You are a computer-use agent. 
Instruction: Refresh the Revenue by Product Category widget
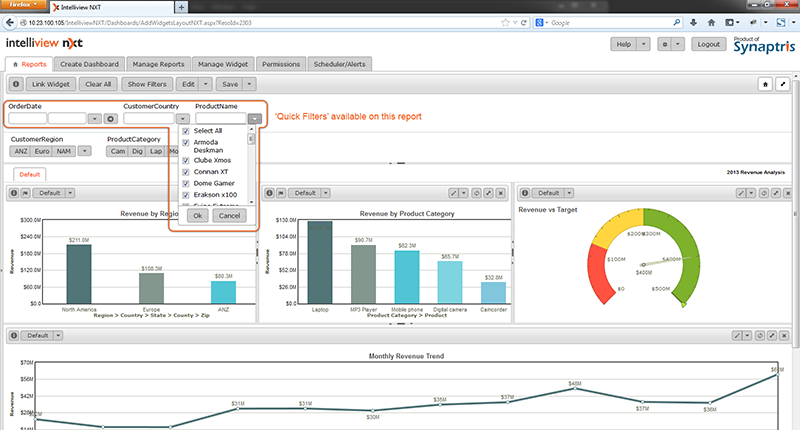pyautogui.click(x=476, y=193)
